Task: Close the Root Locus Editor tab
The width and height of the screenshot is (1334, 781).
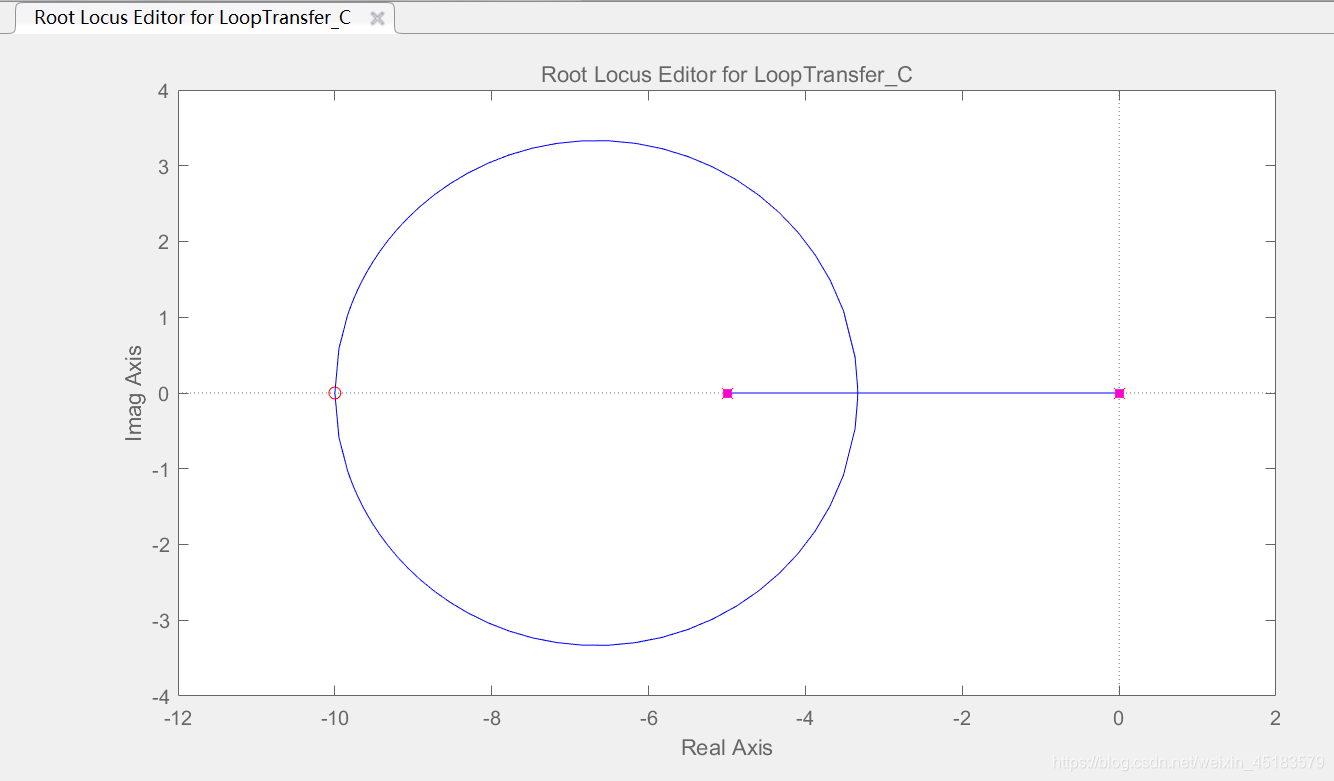Action: click(377, 18)
